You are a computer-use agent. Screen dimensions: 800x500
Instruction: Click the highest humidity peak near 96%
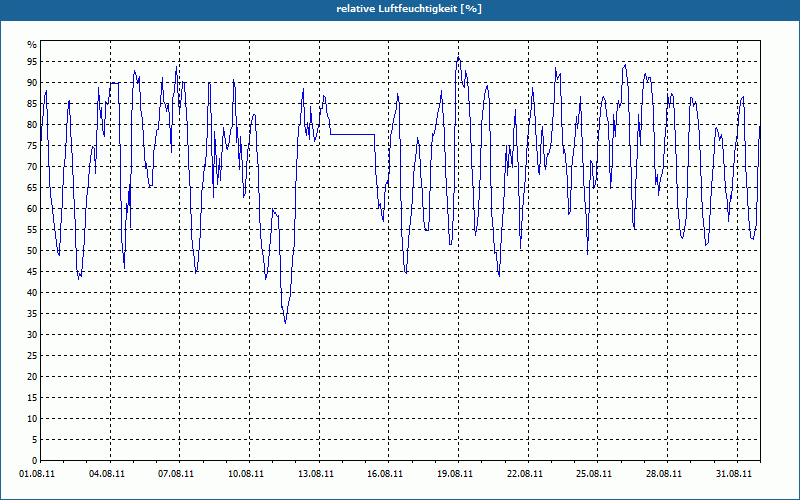[x=458, y=58]
